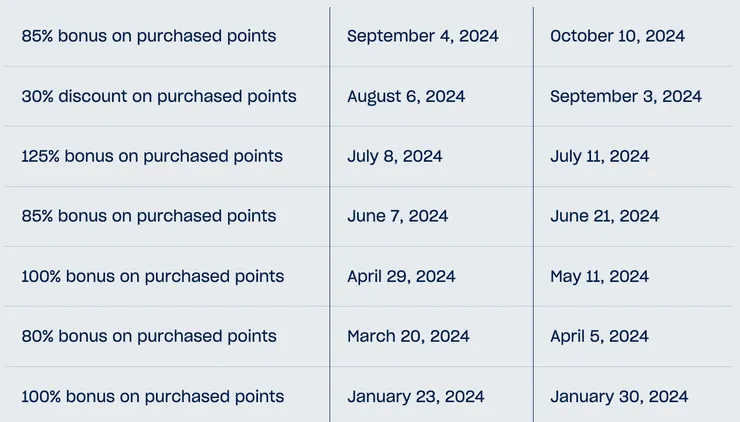The width and height of the screenshot is (740, 422).
Task: Select the April 5, 2024 date
Action: click(x=600, y=337)
